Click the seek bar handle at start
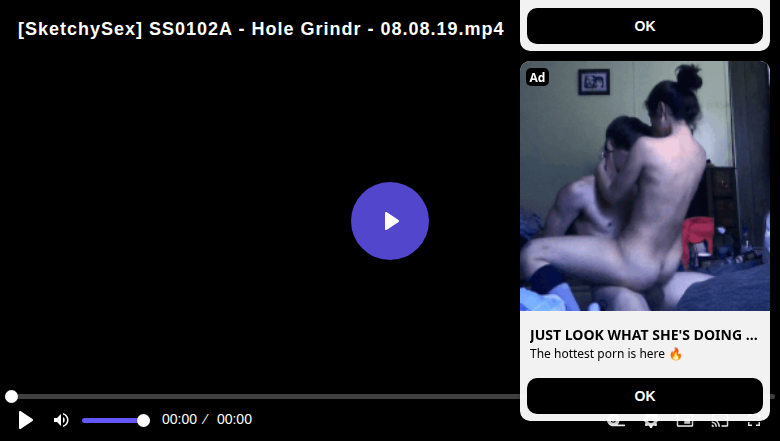This screenshot has height=441, width=780. (11, 397)
